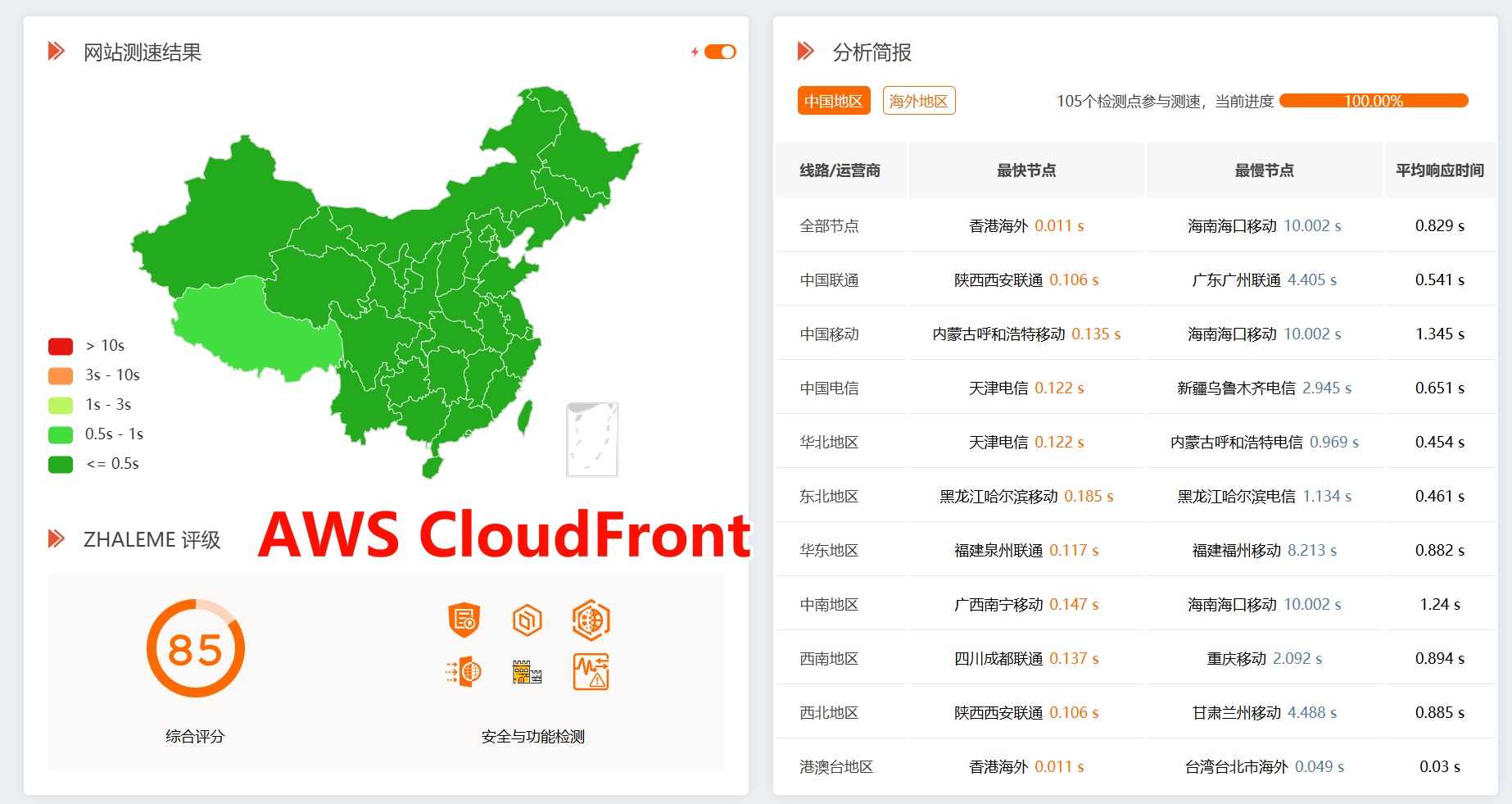Viewport: 1512px width, 804px height.
Task: Toggle the orange switch in 网站测速结果 panel
Action: pyautogui.click(x=720, y=52)
